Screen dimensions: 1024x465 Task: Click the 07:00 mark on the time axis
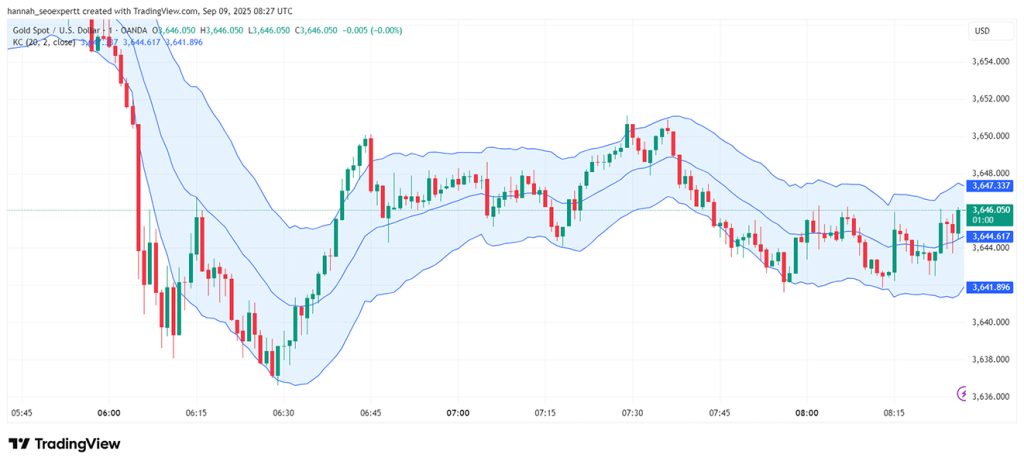(x=458, y=413)
